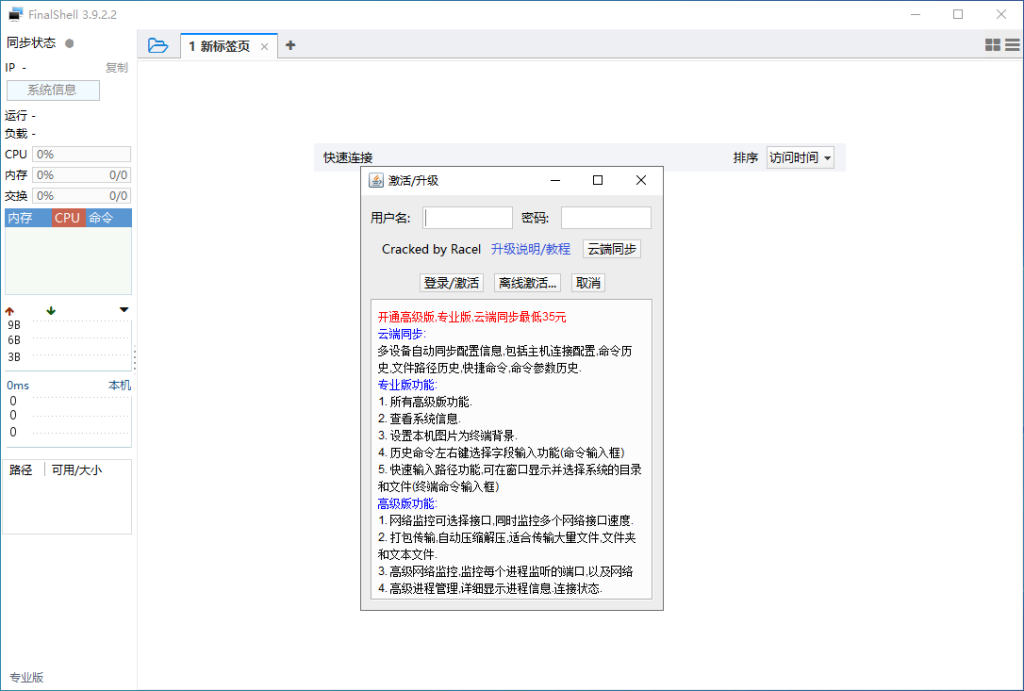Switch to list view using top-right icon
The width and height of the screenshot is (1024, 691).
tap(1010, 45)
